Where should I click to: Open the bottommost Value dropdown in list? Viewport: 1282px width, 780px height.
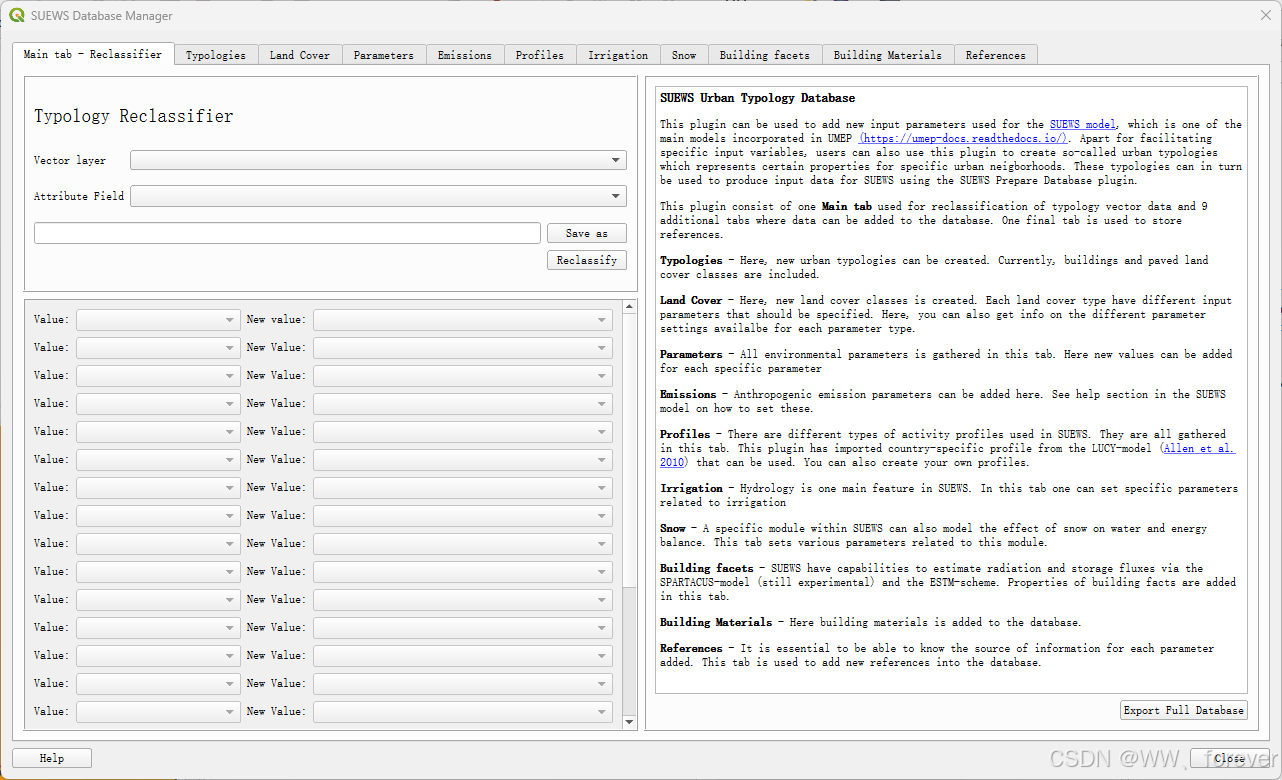tap(158, 712)
